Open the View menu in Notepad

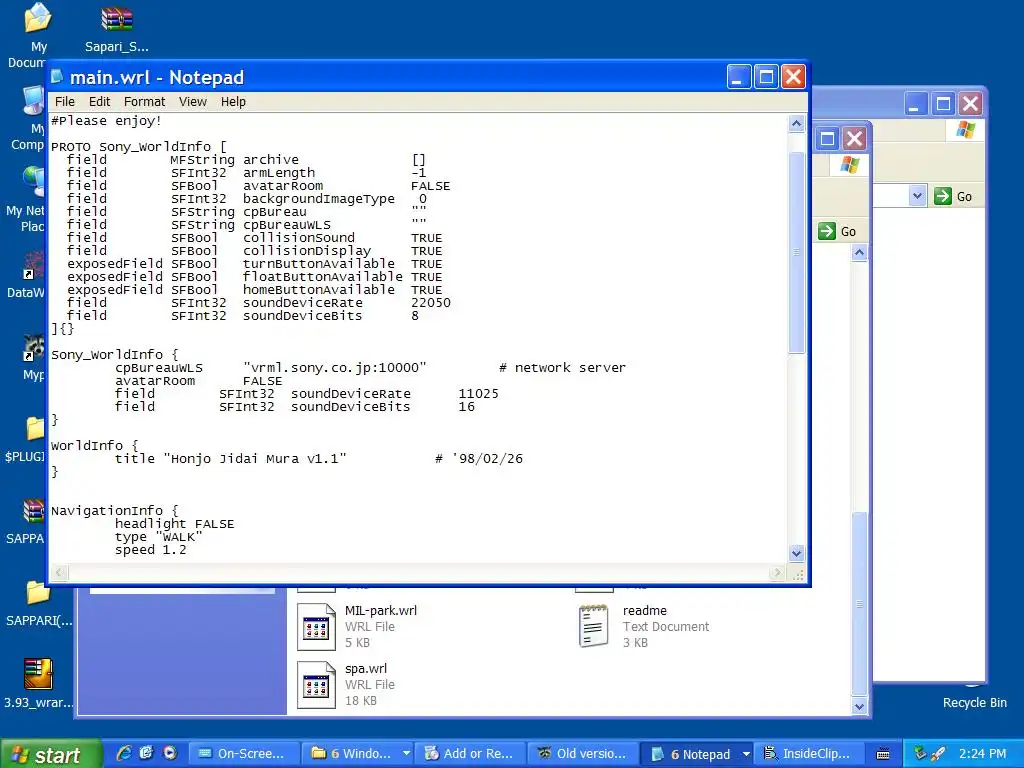tap(193, 102)
